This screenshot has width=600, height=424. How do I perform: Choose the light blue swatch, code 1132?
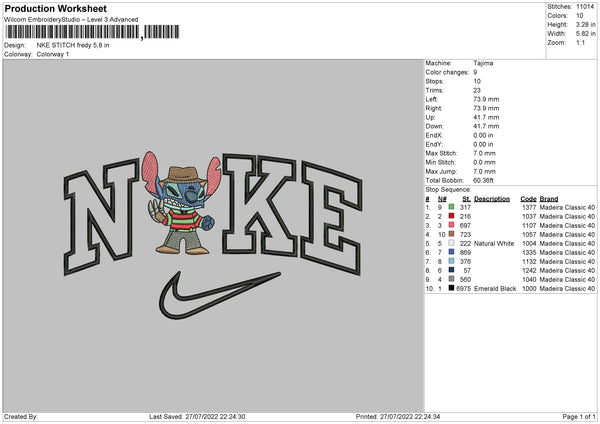451,261
